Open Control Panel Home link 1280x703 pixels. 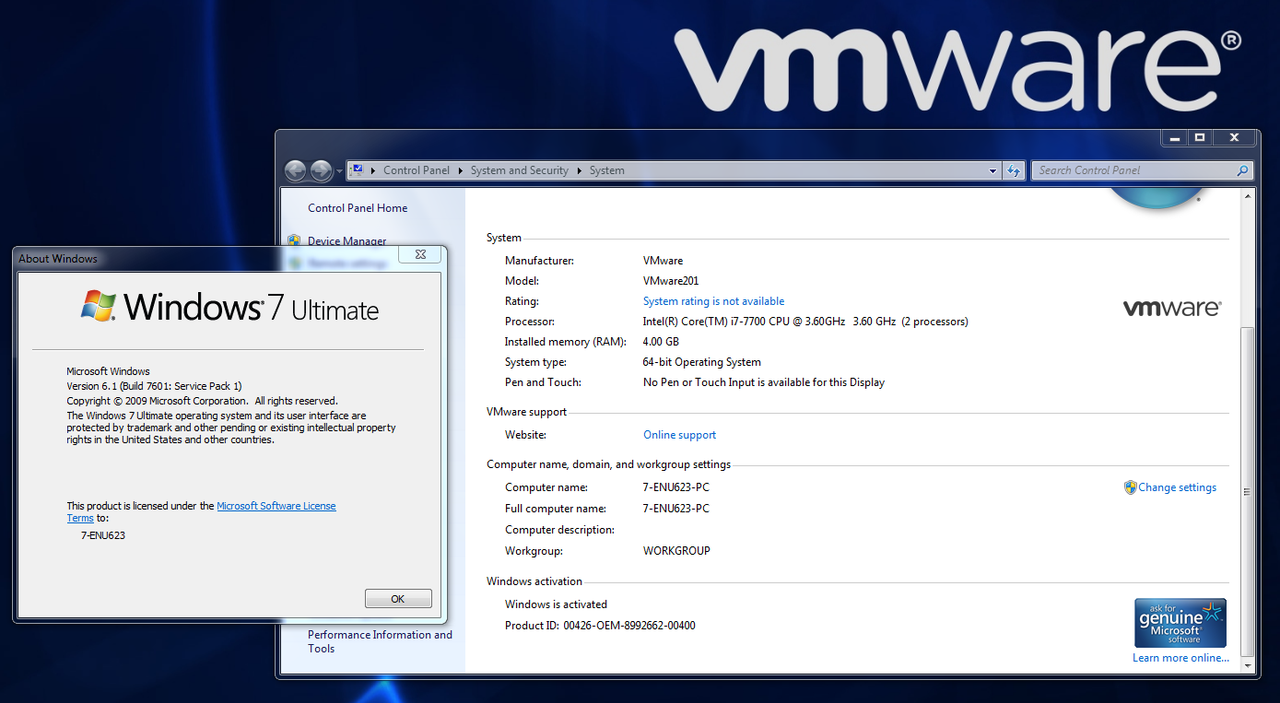click(357, 208)
